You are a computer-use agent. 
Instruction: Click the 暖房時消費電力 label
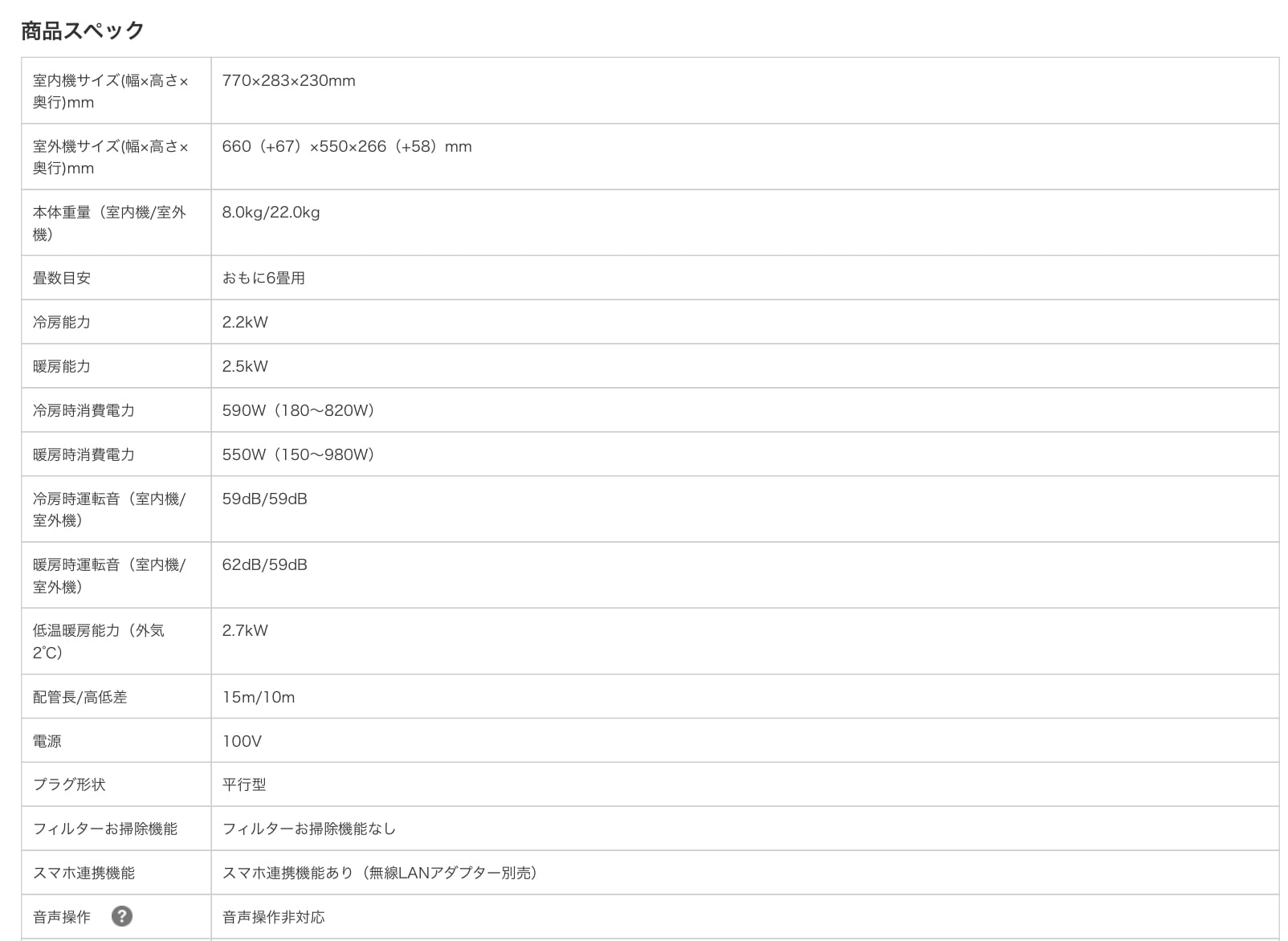pos(84,454)
